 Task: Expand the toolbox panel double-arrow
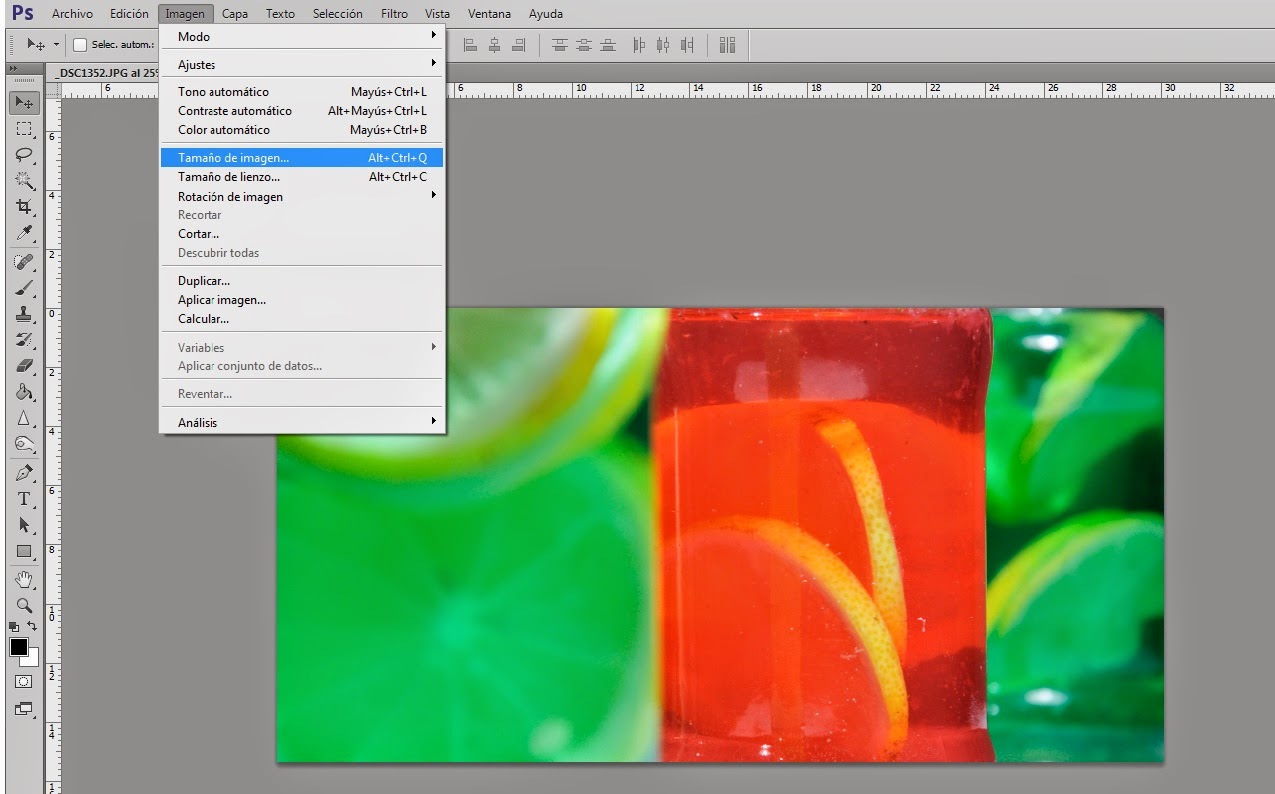12,68
